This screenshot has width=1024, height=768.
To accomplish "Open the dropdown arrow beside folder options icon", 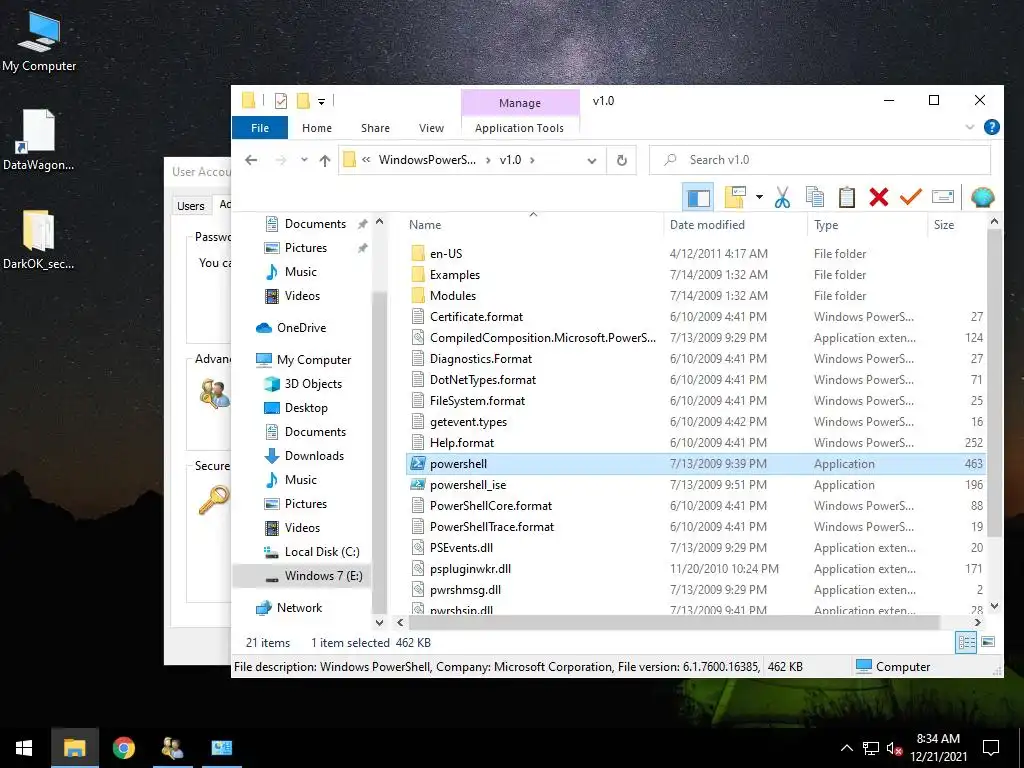I will 759,197.
